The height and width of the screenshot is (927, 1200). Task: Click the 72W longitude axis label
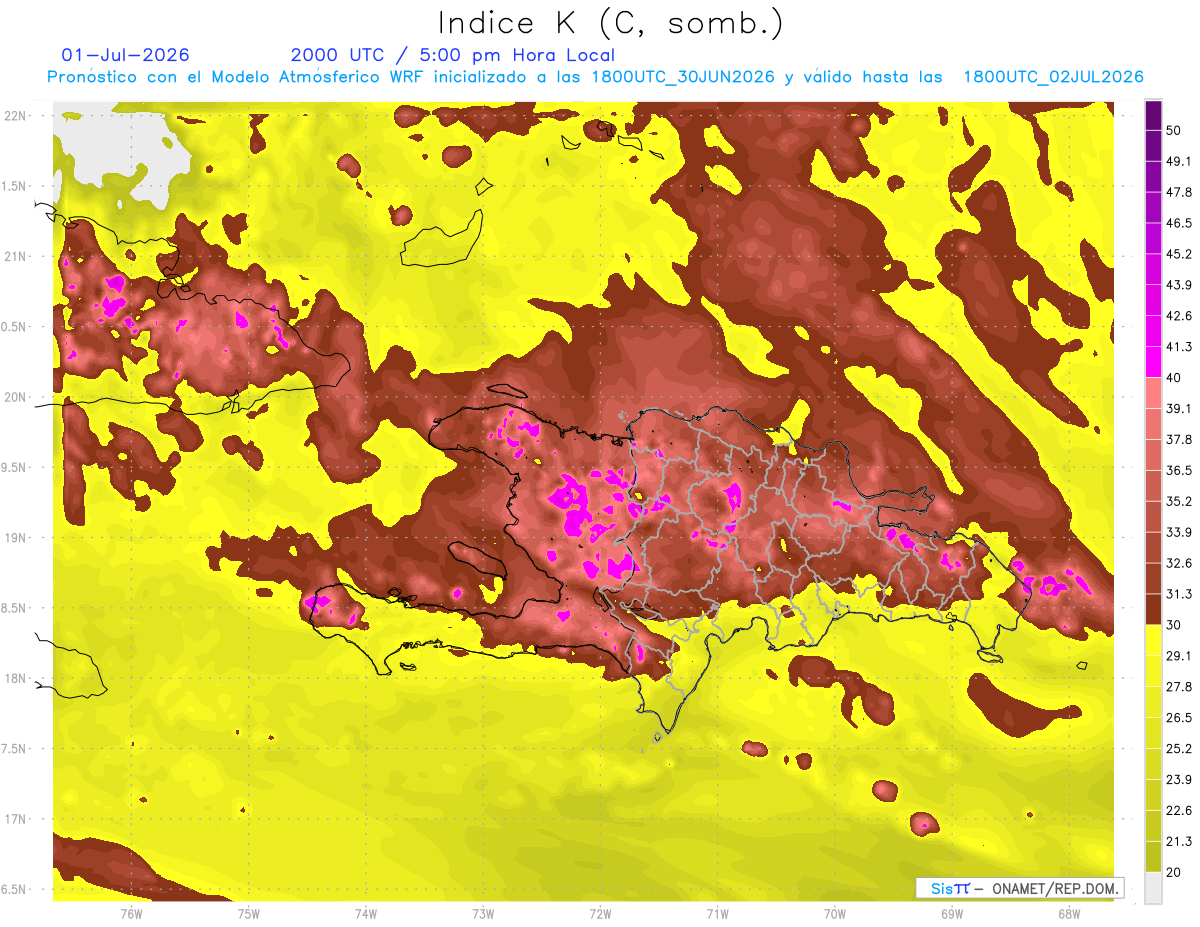click(600, 914)
